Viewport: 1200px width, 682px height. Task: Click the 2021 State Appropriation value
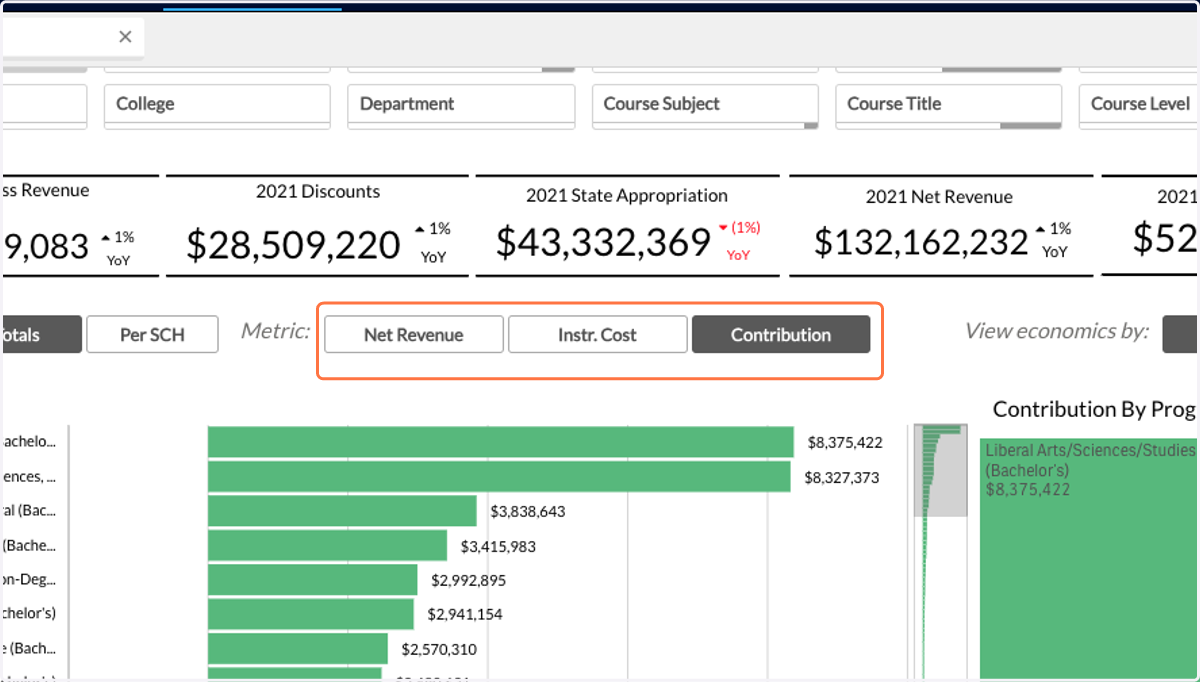[x=603, y=242]
